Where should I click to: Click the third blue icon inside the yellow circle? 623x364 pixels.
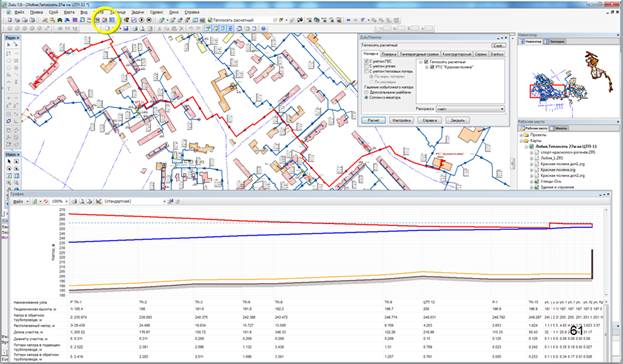click(x=112, y=20)
